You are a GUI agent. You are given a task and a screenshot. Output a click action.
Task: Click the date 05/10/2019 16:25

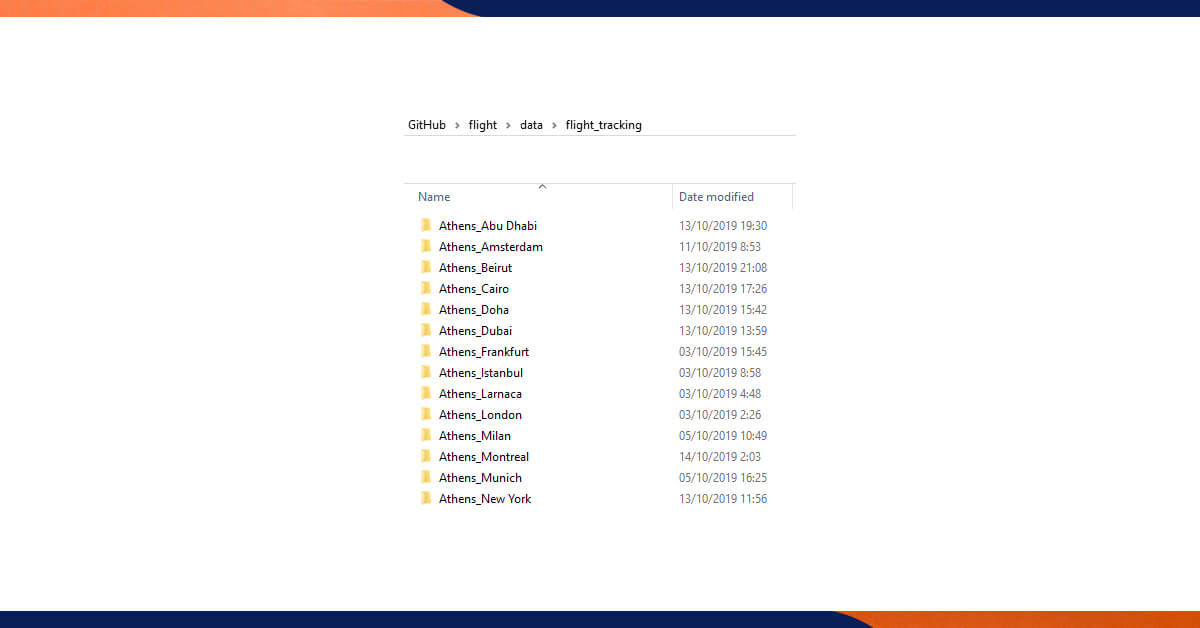(723, 478)
